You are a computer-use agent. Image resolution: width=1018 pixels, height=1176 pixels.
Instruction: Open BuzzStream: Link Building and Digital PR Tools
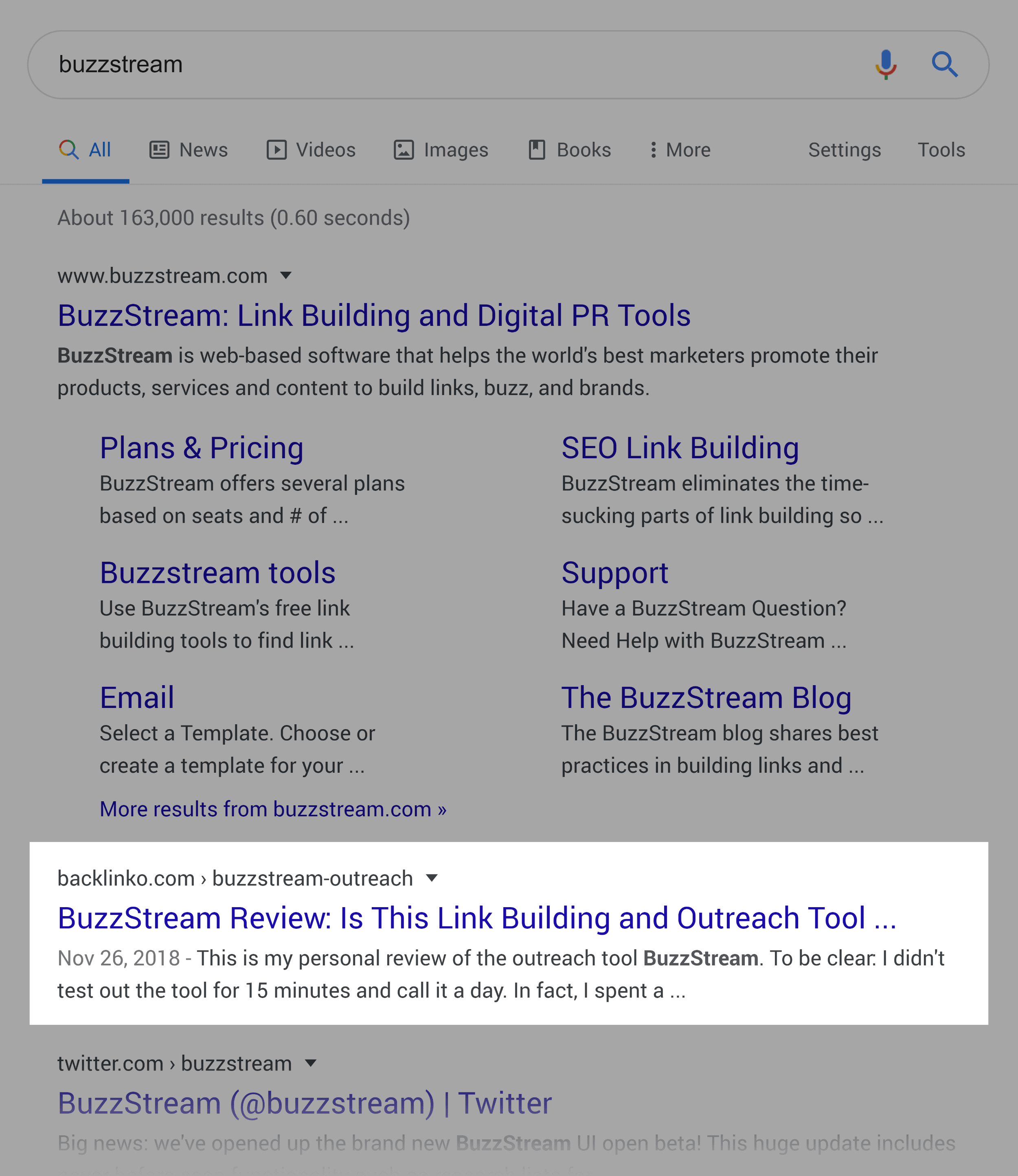[374, 315]
